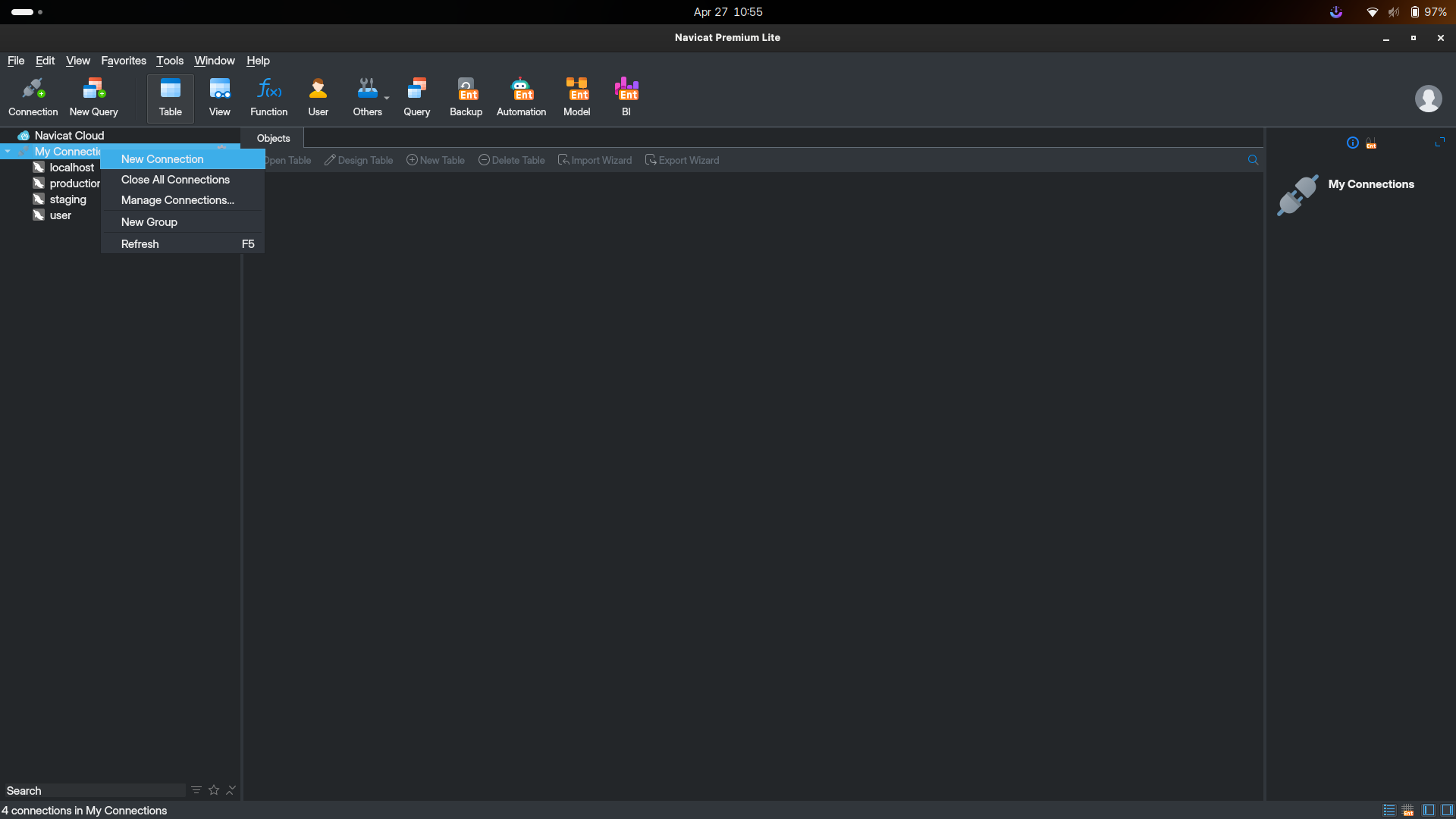Click Refresh in the context menu
The height and width of the screenshot is (819, 1456).
(182, 244)
